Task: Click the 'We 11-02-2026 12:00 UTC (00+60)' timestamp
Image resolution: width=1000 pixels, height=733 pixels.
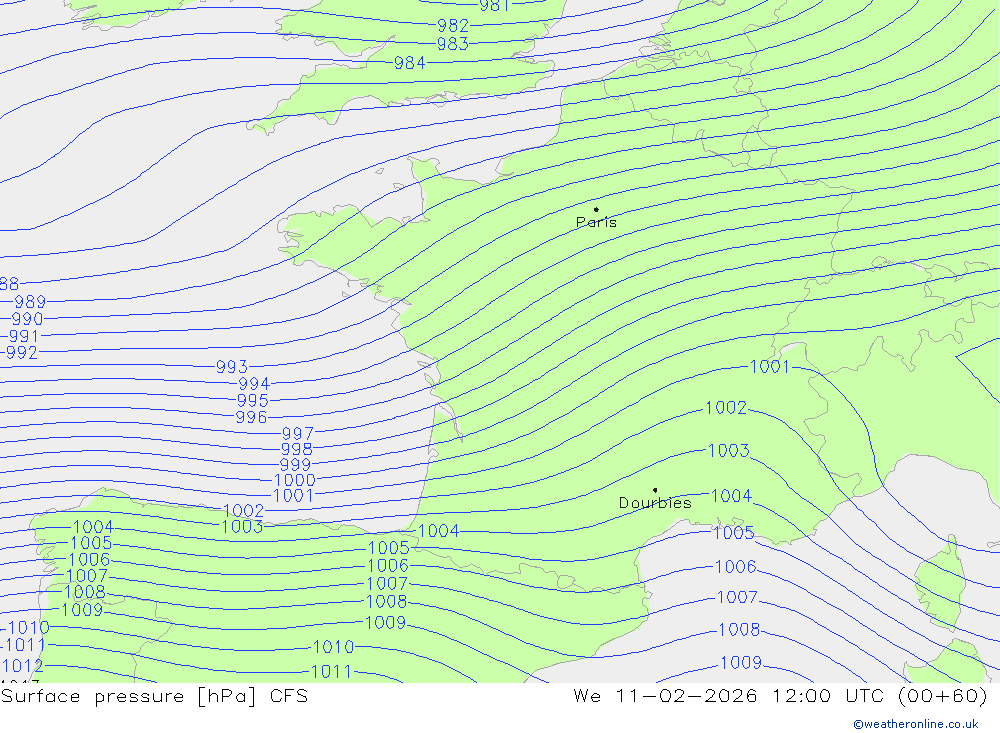Action: pyautogui.click(x=781, y=696)
